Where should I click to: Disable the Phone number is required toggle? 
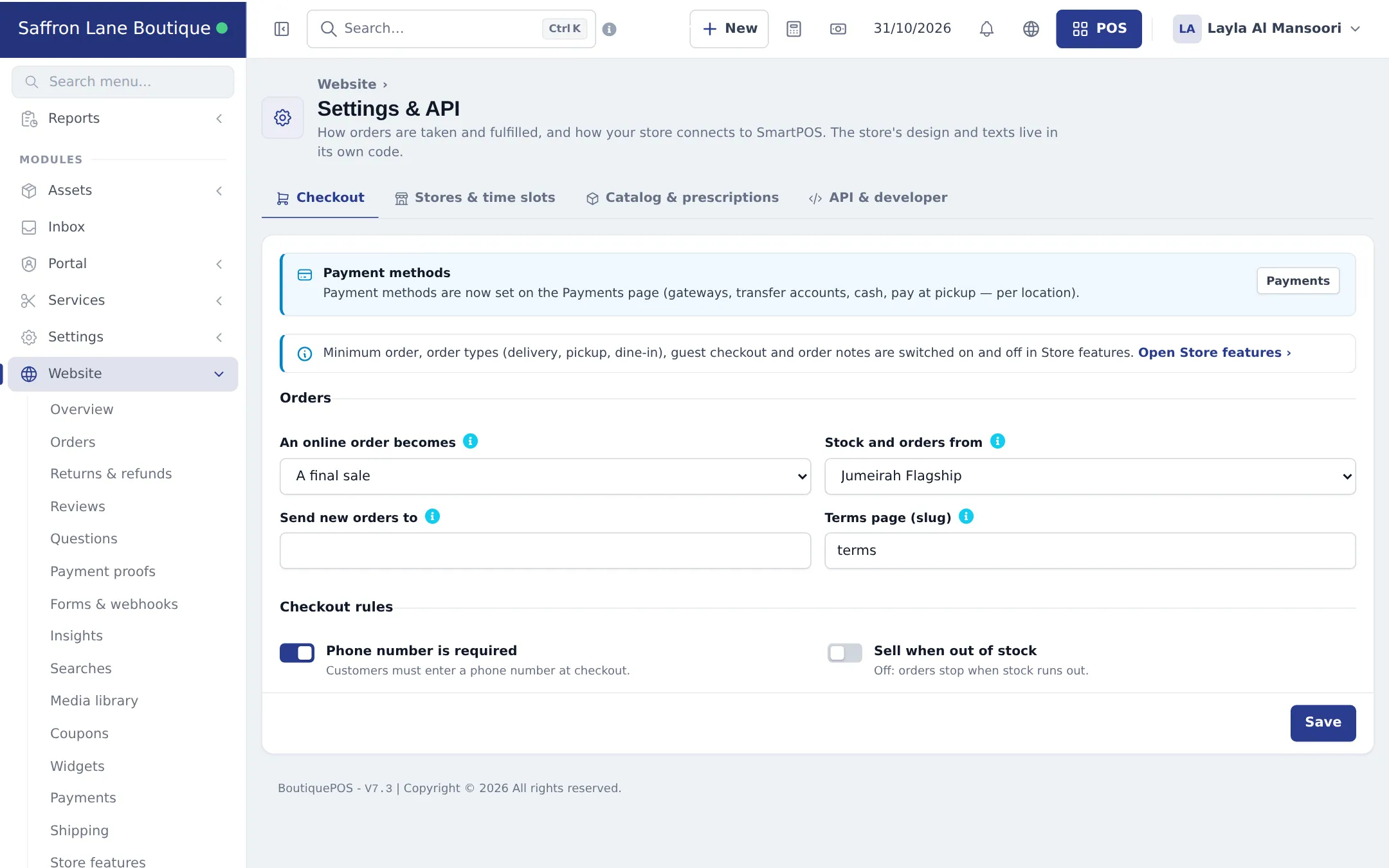(297, 653)
